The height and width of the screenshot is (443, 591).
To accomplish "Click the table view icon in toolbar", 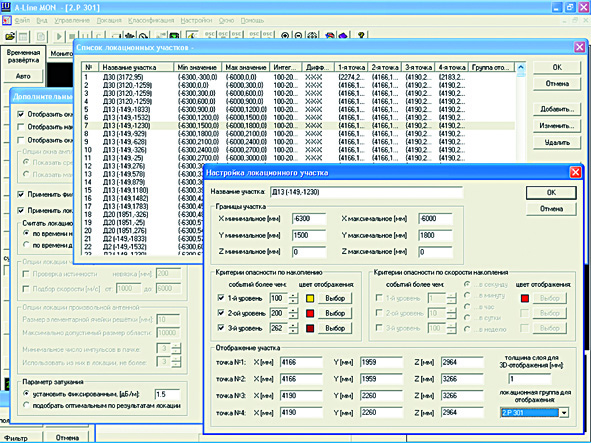I will click(x=23, y=37).
